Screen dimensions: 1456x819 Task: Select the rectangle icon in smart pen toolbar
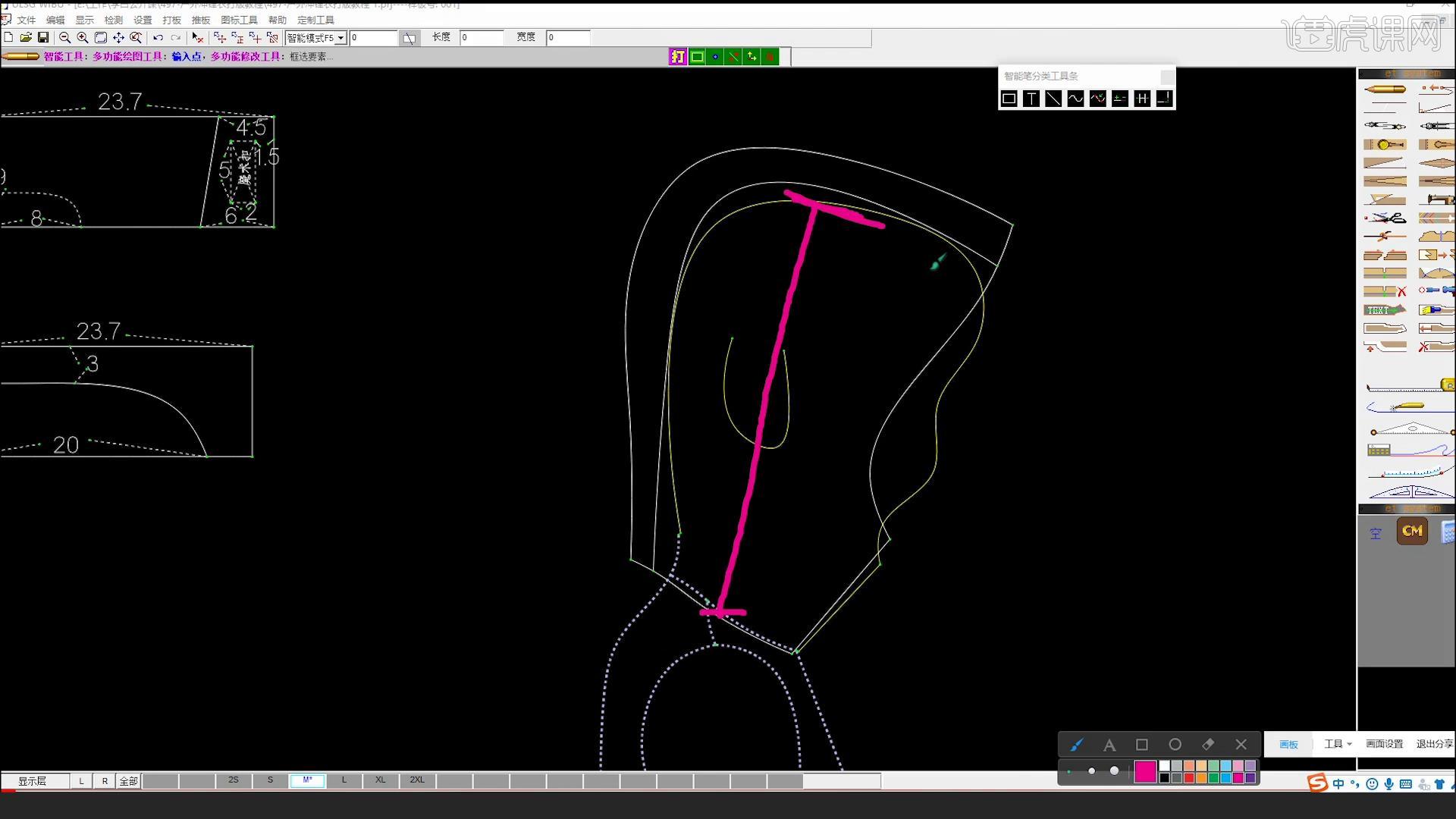point(1009,99)
